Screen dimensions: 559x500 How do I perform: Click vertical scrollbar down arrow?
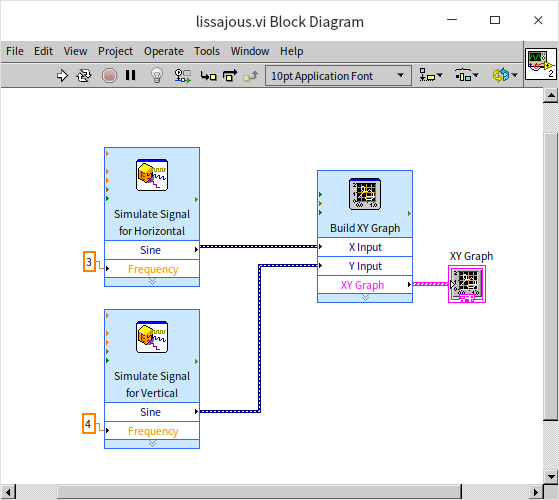pos(551,476)
